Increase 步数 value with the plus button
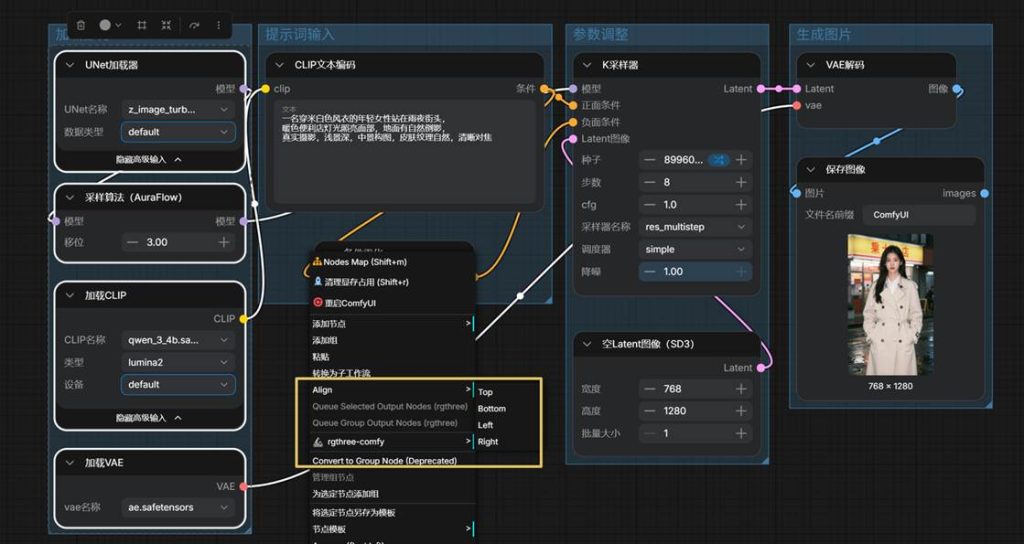The height and width of the screenshot is (544, 1024). (x=741, y=182)
